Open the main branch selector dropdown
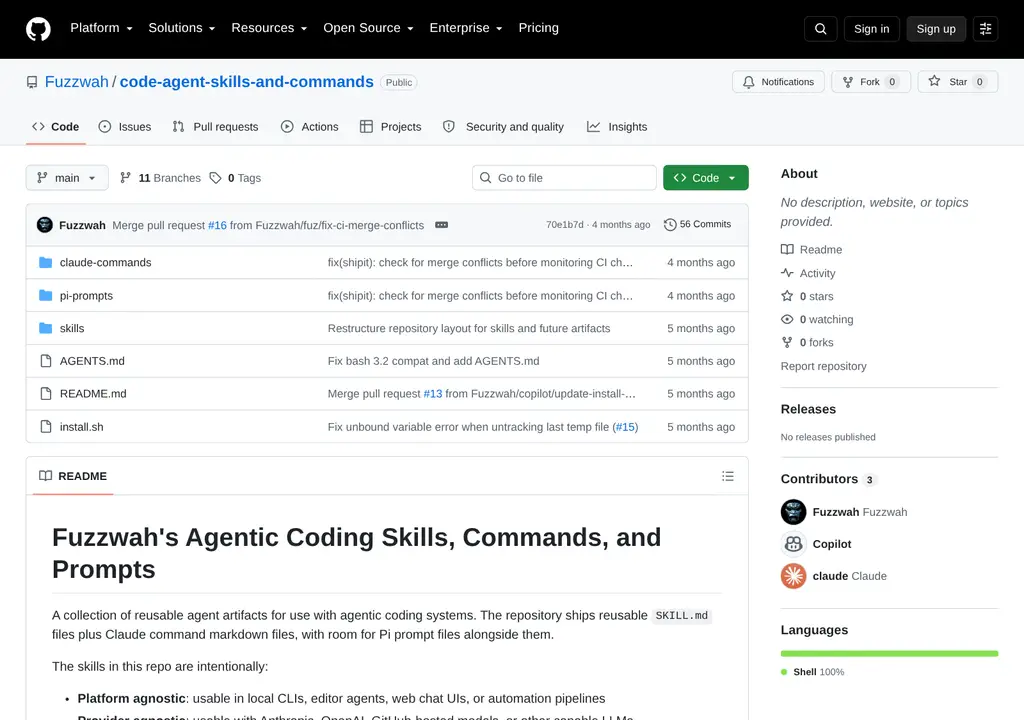Viewport: 1024px width, 720px height. pos(67,178)
